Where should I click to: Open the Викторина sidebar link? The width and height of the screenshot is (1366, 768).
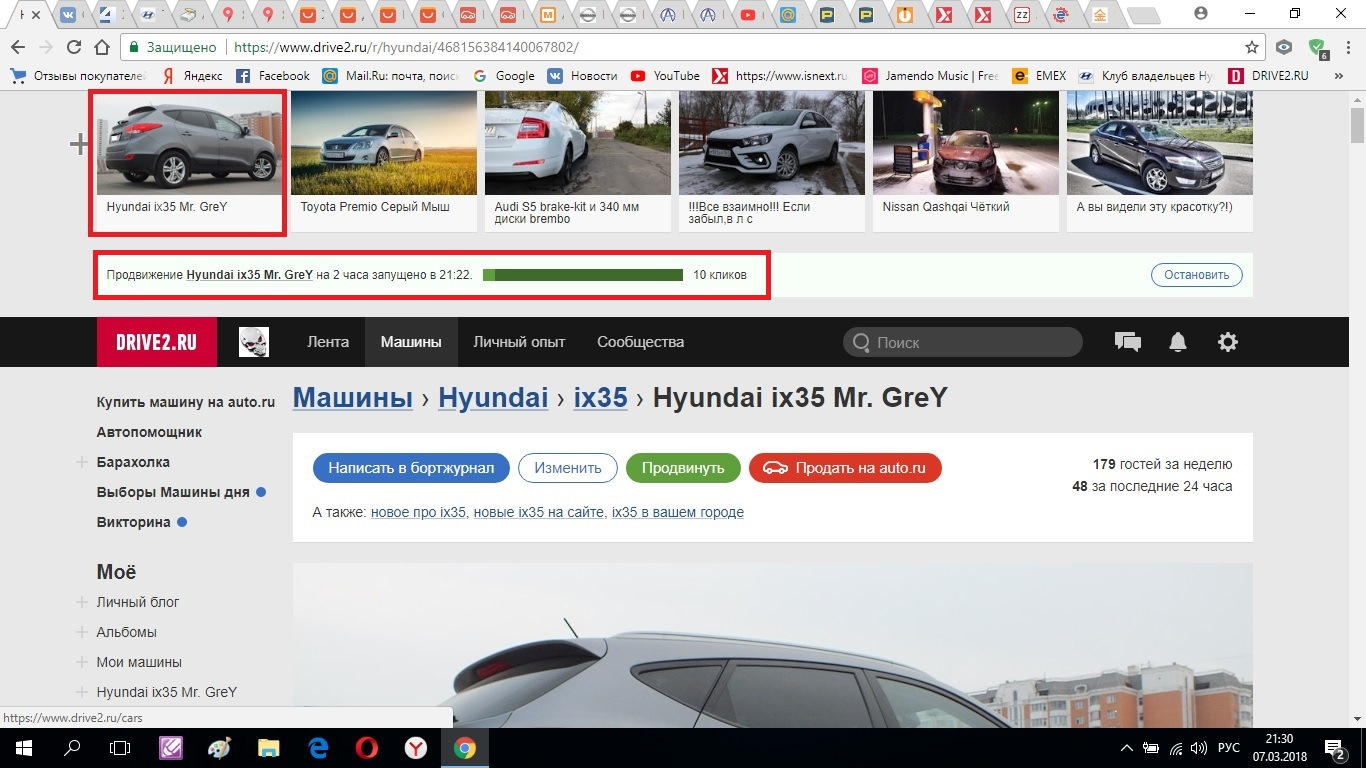click(134, 522)
